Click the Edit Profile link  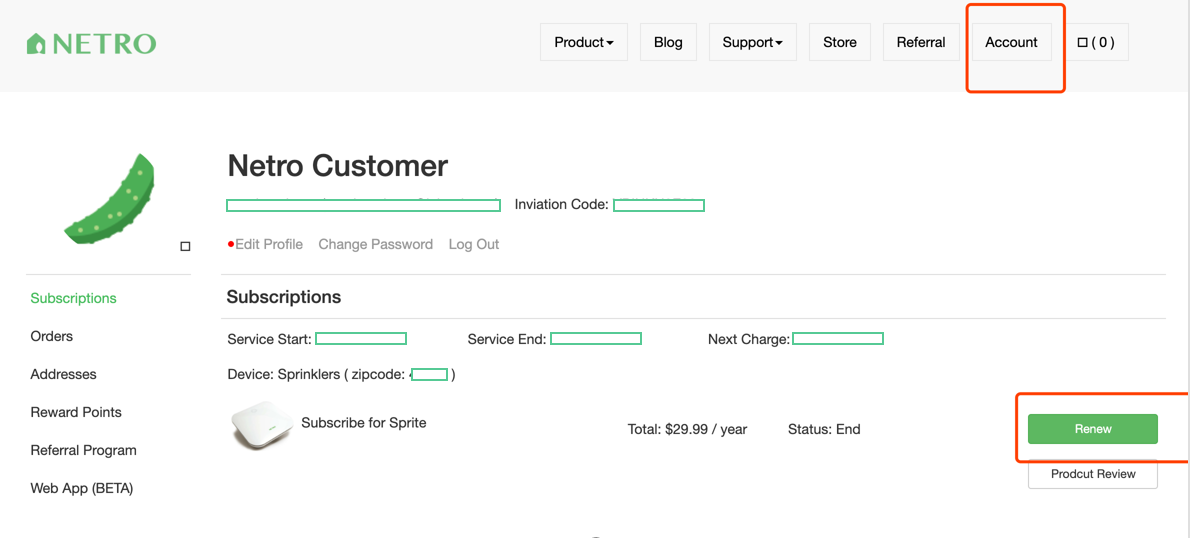[269, 244]
